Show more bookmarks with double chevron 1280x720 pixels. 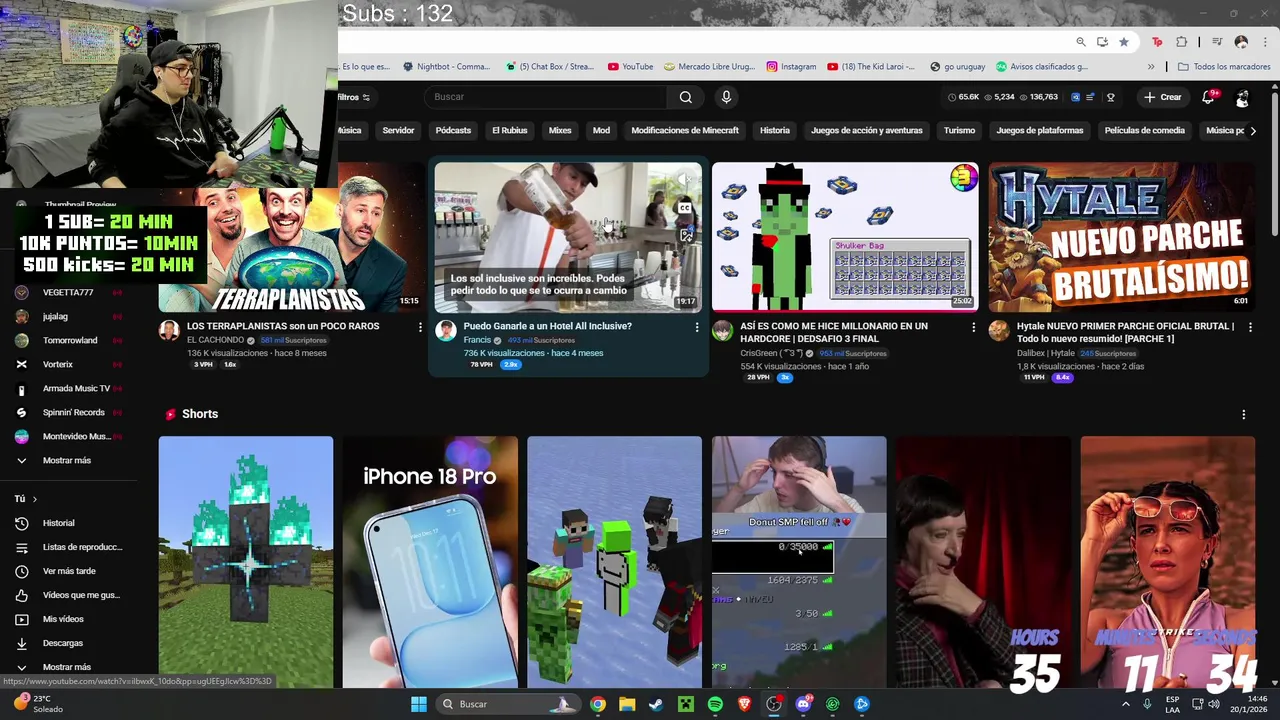1151,67
